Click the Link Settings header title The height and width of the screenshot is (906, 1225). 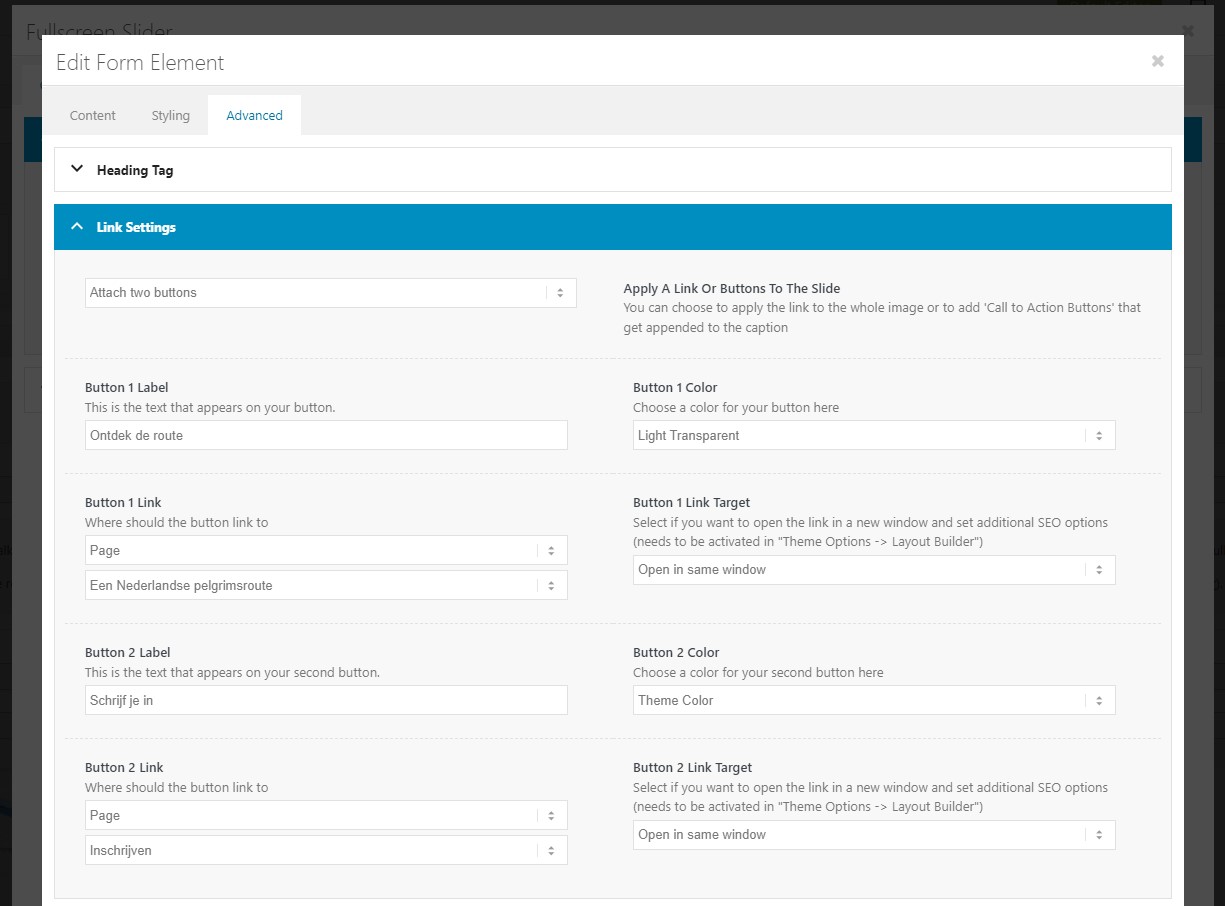pos(136,227)
